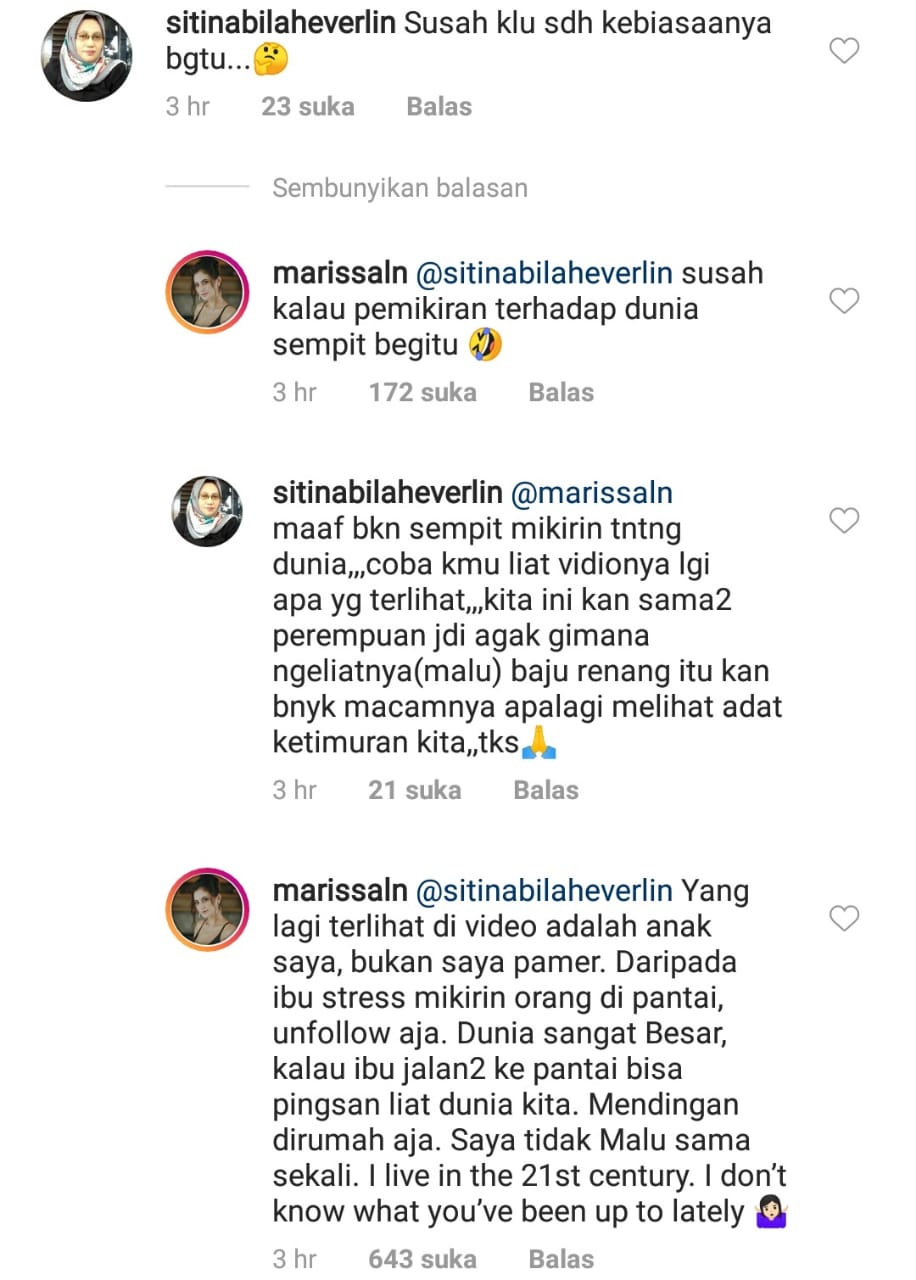Like sitinabilaheverlin's top comment with heart icon
The height and width of the screenshot is (1280, 916).
click(845, 49)
